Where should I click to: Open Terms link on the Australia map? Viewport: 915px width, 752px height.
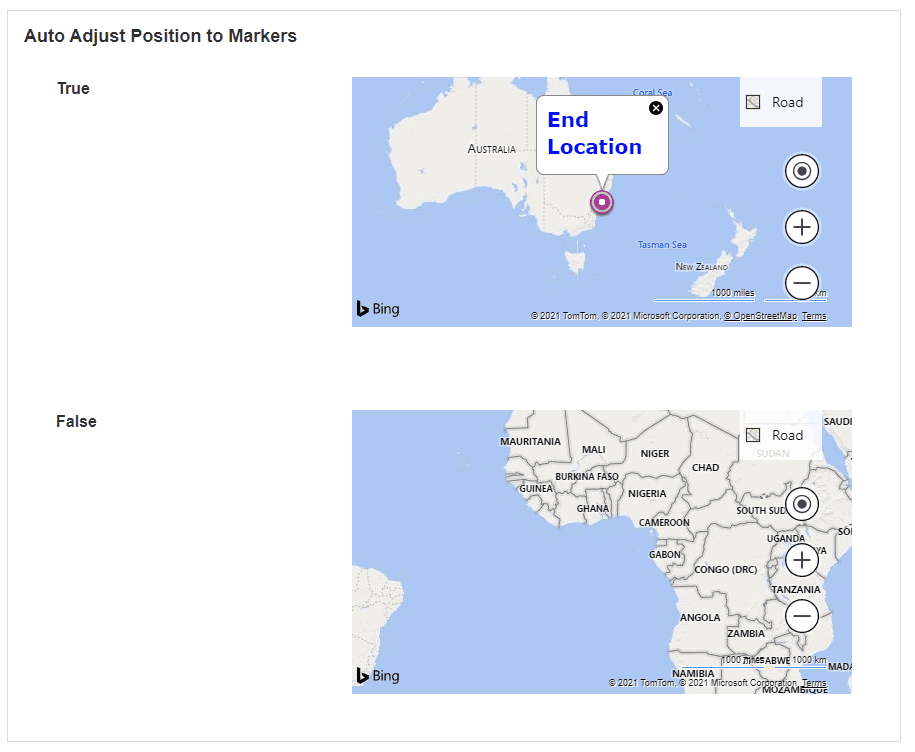814,316
